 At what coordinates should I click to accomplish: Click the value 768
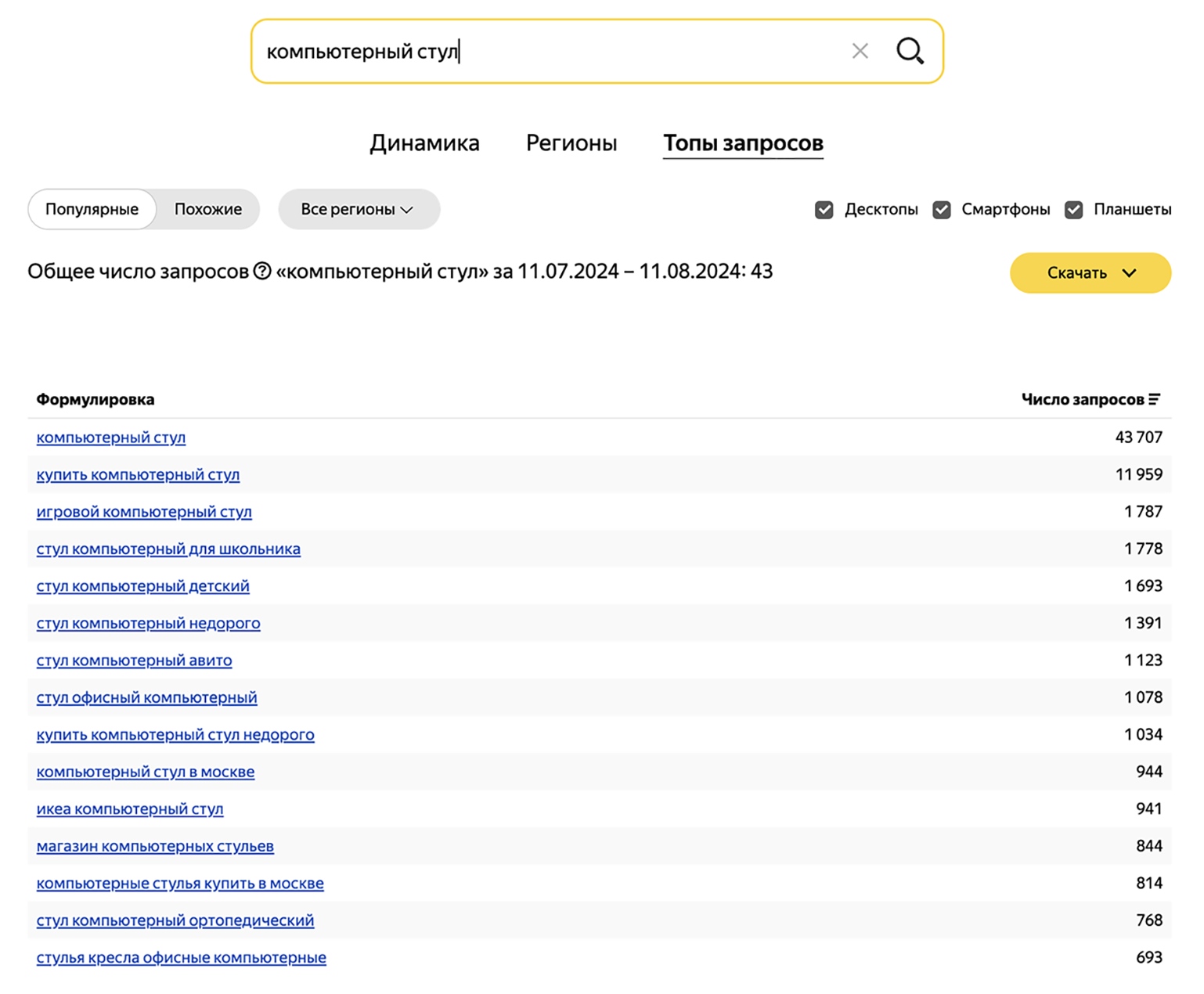click(1149, 921)
